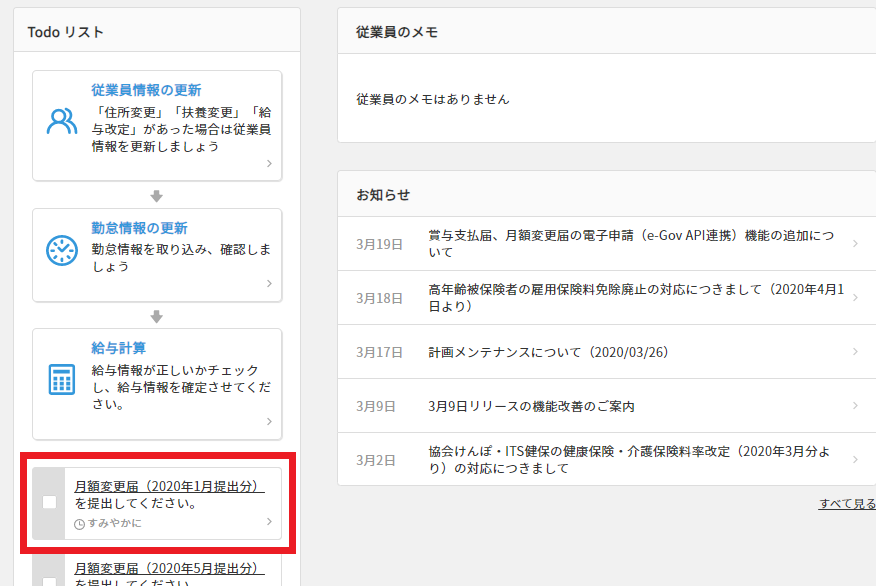Open the 勤怠情報の更新 card chevron
Image resolution: width=876 pixels, height=586 pixels.
tap(269, 284)
